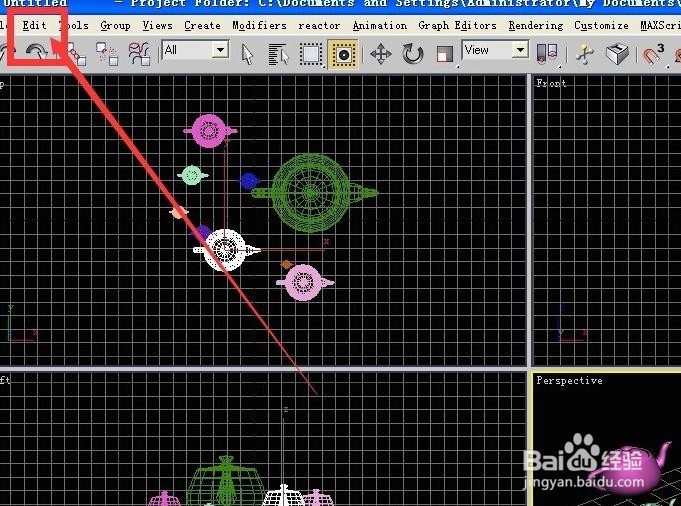
Task: Open the Create menu
Action: click(x=202, y=26)
